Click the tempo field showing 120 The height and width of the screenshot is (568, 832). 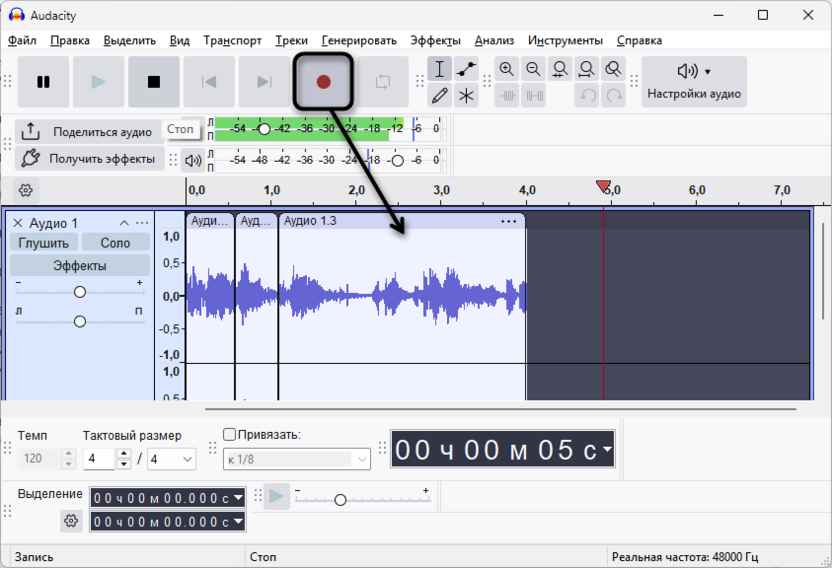point(38,459)
